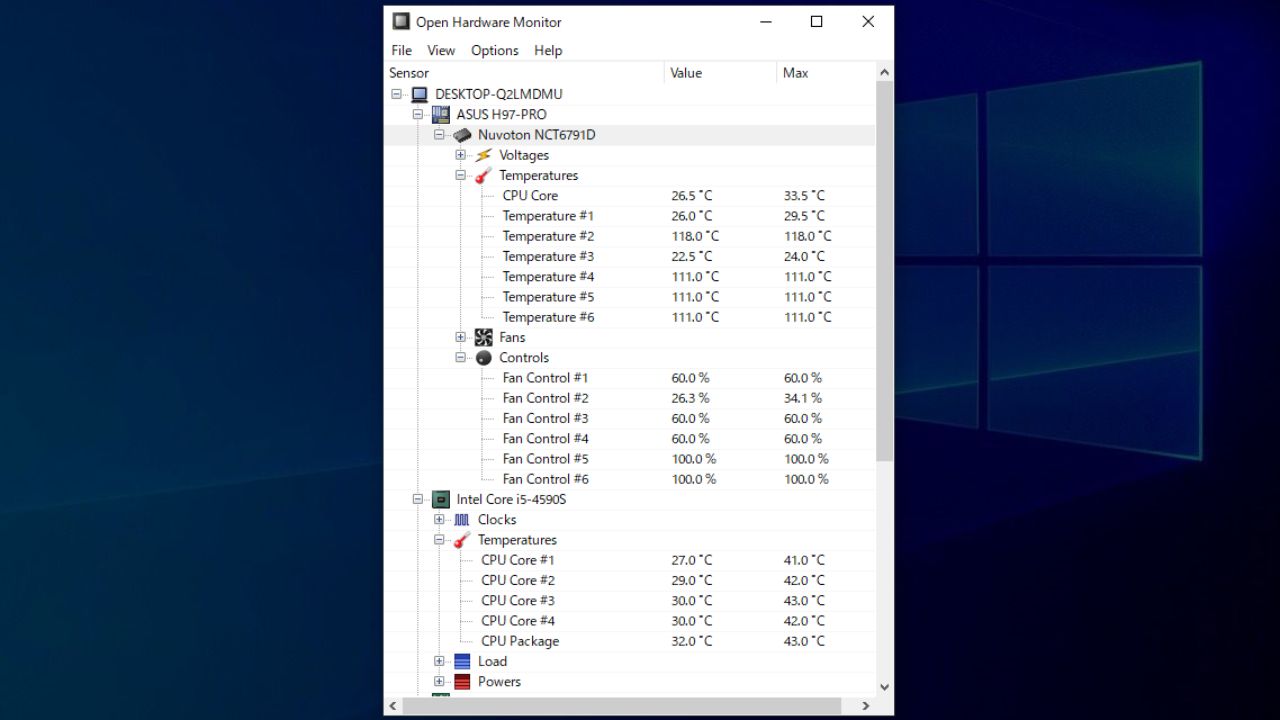Select the CPU Core #1 row
Screen dimensions: 1280x720
630,560
